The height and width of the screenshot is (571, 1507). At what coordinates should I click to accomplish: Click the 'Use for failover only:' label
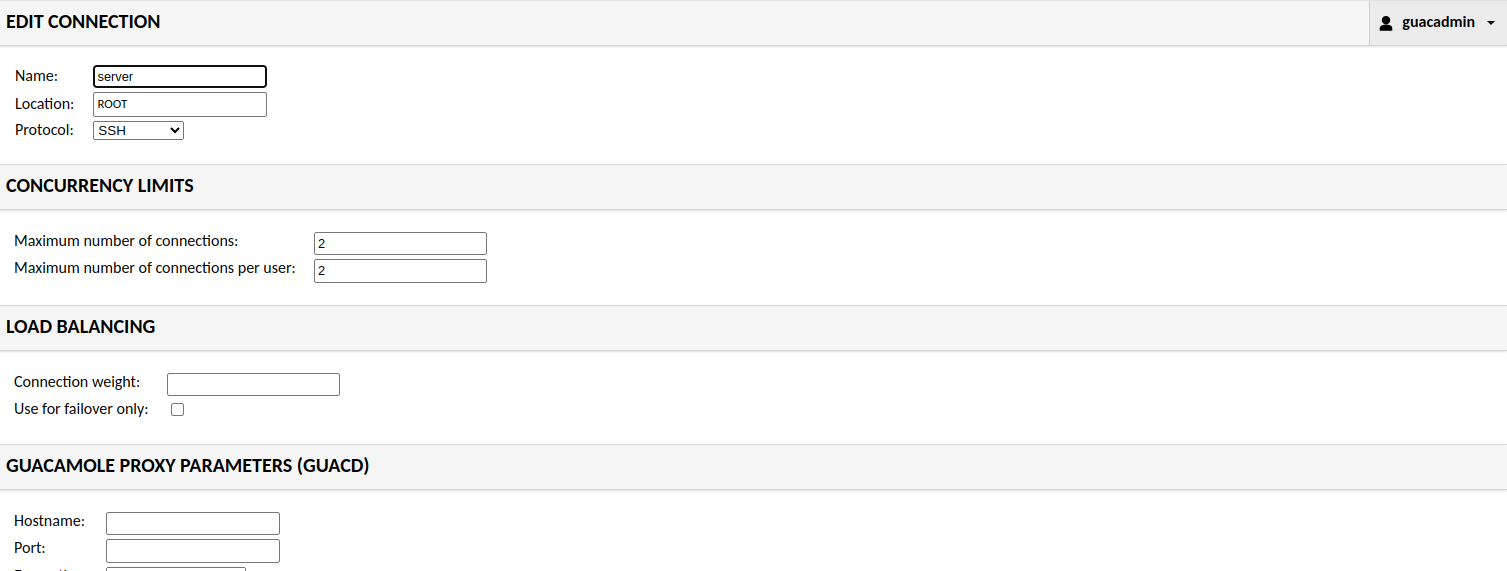click(x=81, y=409)
